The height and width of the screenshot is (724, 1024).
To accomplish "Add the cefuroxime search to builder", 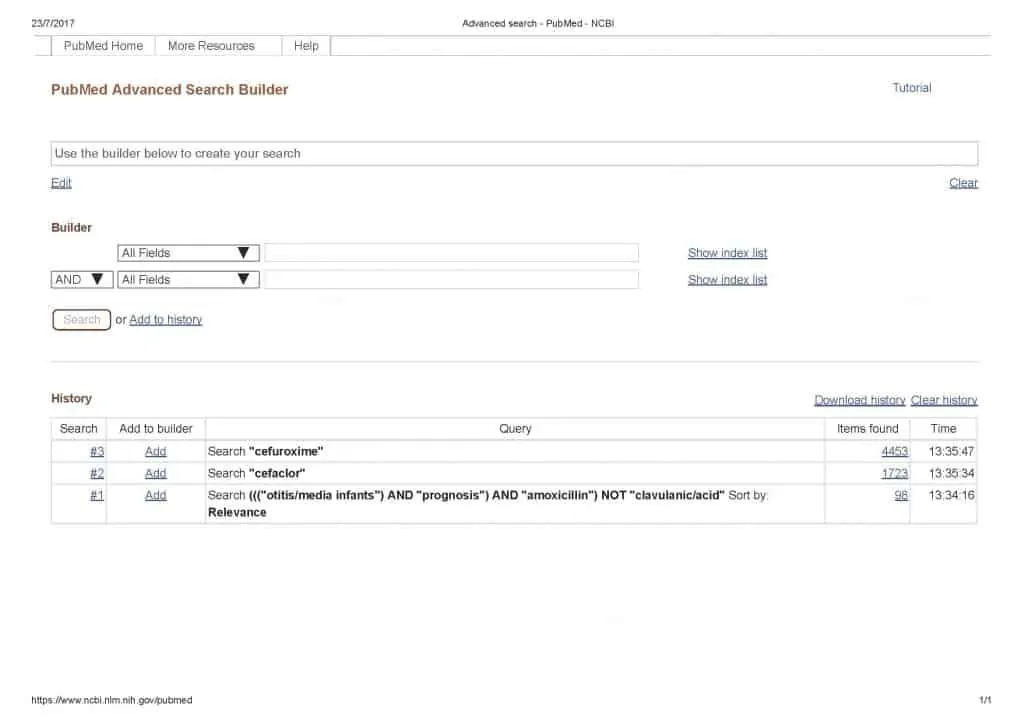I will 156,452.
